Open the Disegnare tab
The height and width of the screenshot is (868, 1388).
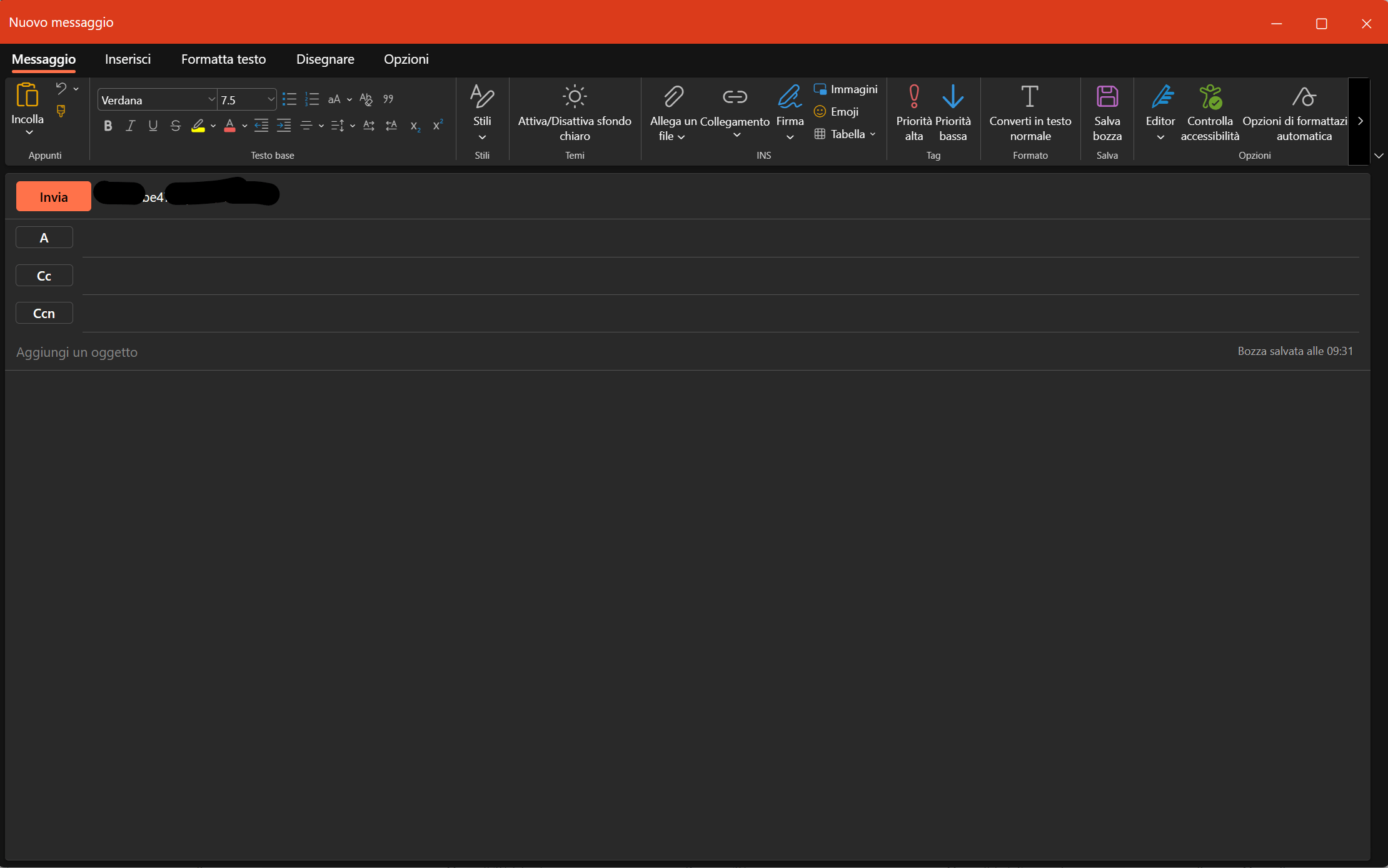[325, 59]
